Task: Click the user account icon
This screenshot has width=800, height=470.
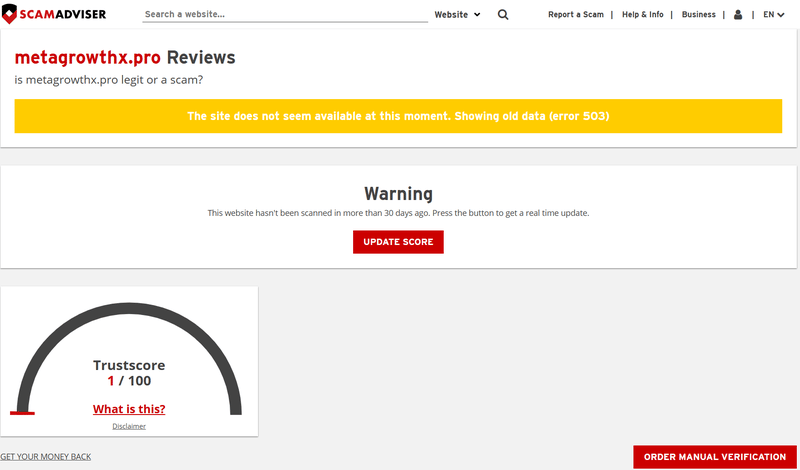Action: [738, 15]
